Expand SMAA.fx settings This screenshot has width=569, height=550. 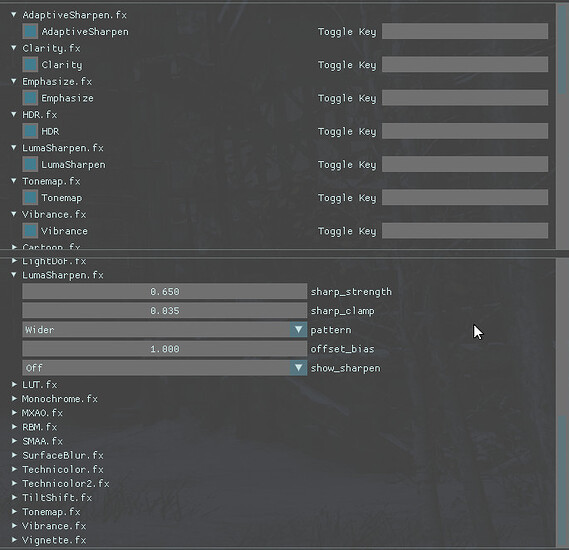[x=14, y=441]
